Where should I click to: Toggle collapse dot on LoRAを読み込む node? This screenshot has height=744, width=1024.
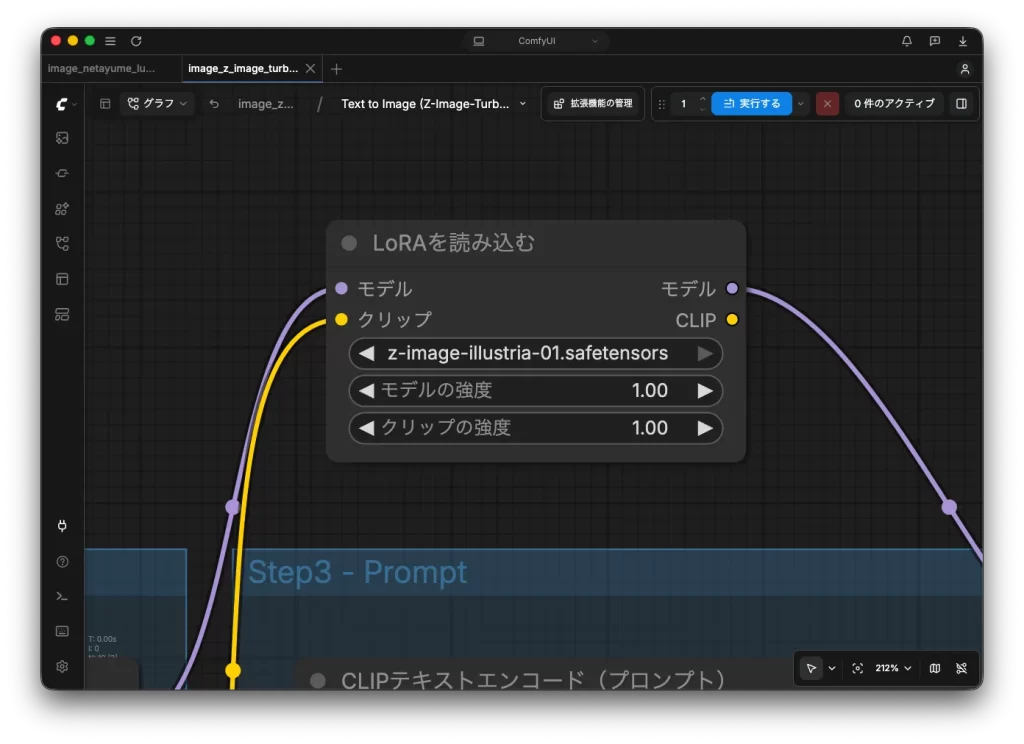[x=349, y=244]
